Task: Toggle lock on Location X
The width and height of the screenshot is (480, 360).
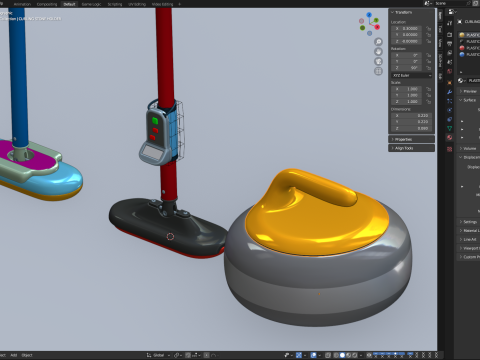Action: [428, 29]
